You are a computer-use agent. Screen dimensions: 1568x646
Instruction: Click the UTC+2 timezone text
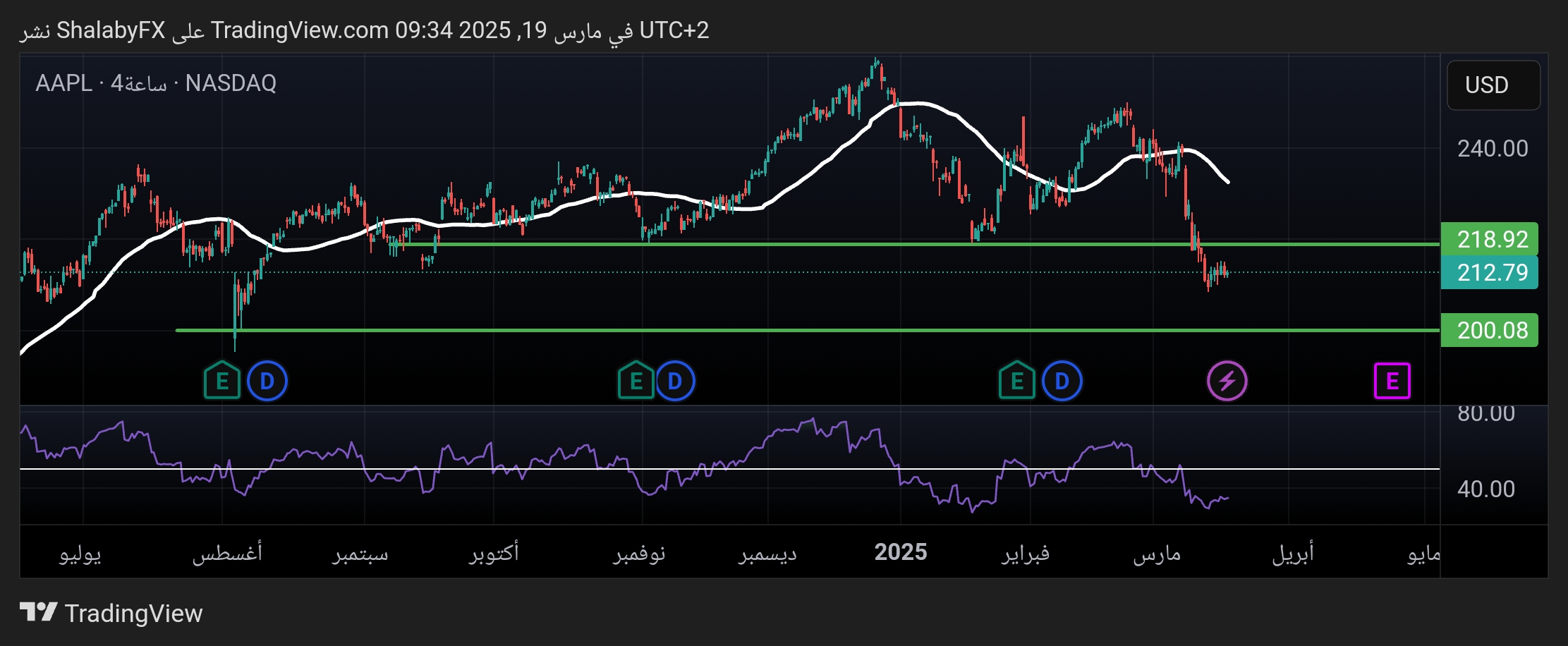coord(674,30)
